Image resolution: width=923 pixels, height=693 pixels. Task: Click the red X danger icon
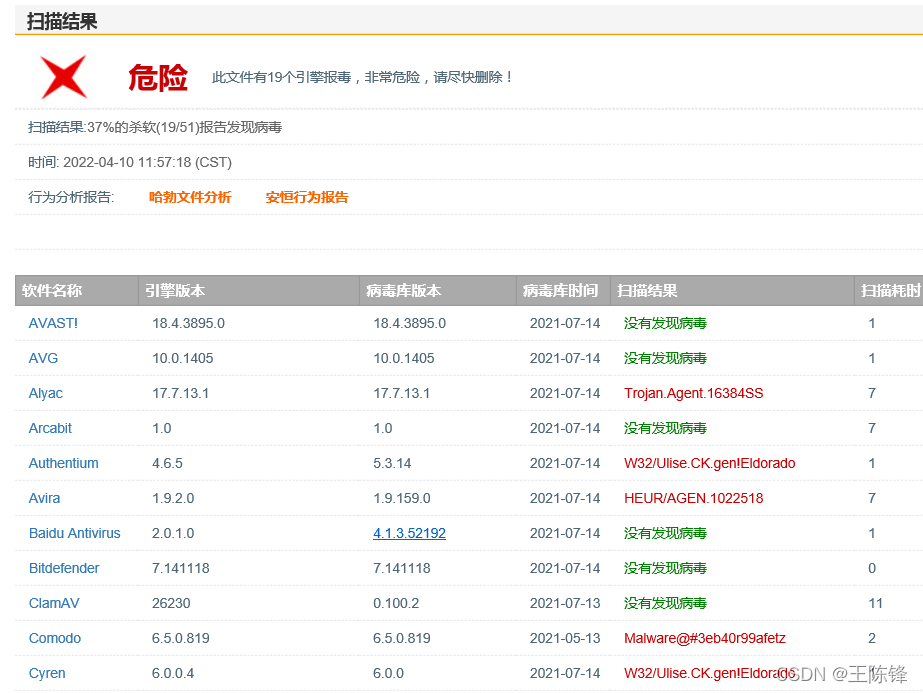click(64, 77)
